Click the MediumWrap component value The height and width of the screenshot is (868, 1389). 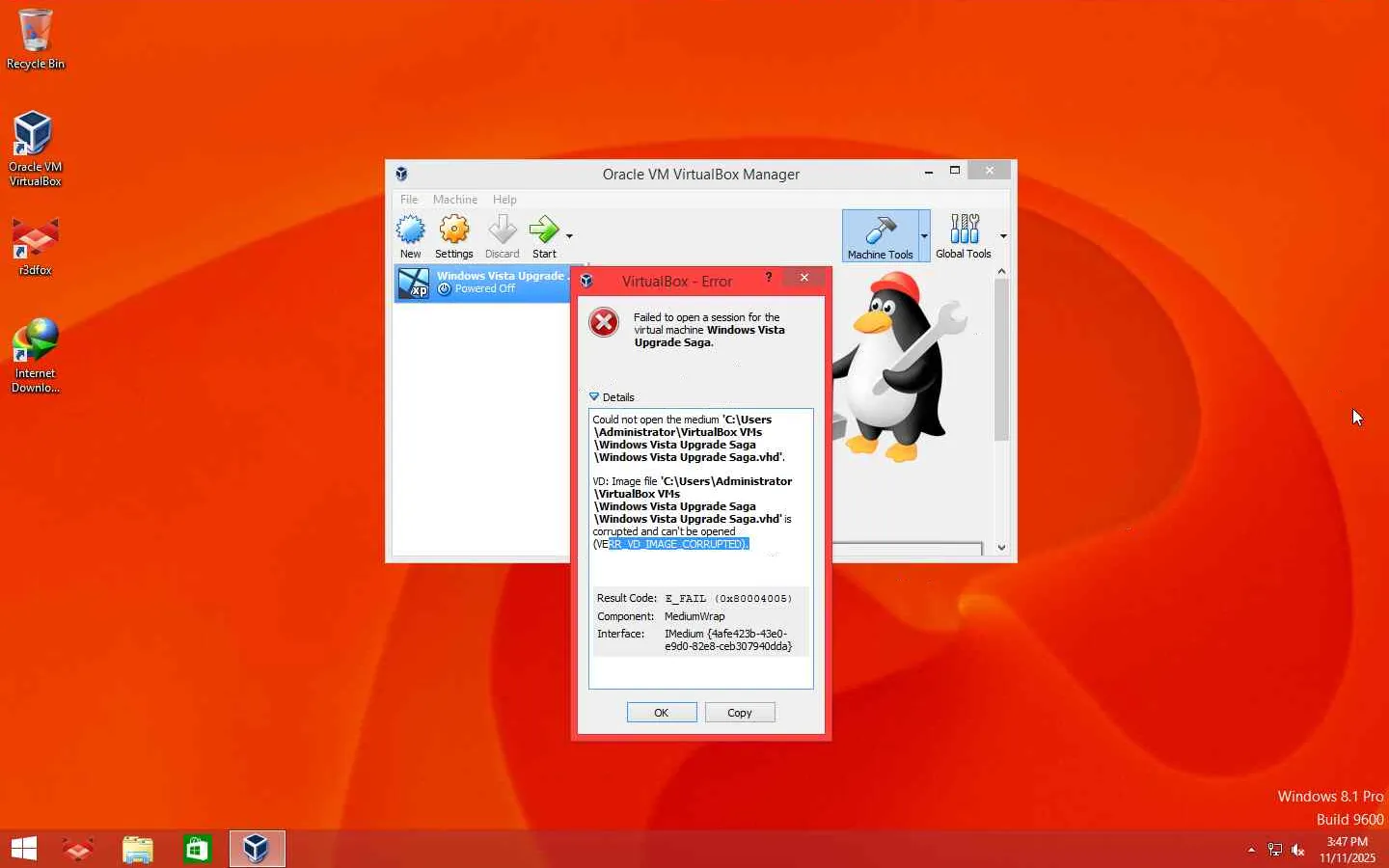pos(694,616)
